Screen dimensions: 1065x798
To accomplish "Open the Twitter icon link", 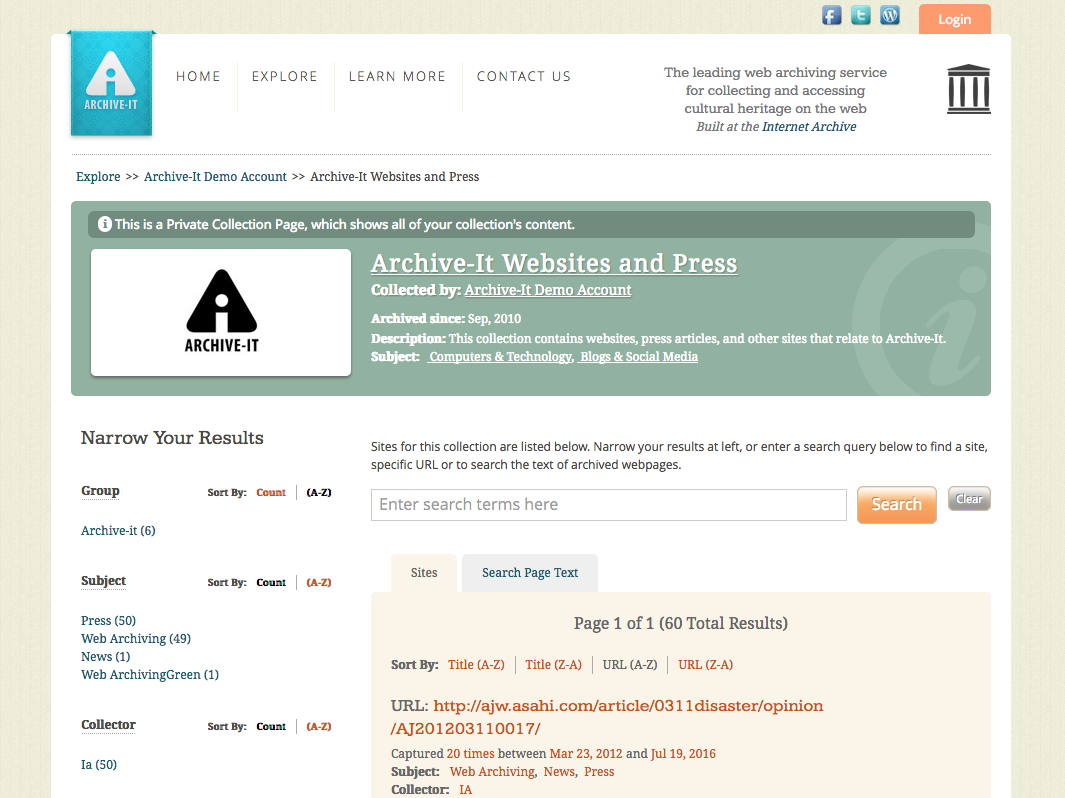I will [x=860, y=15].
